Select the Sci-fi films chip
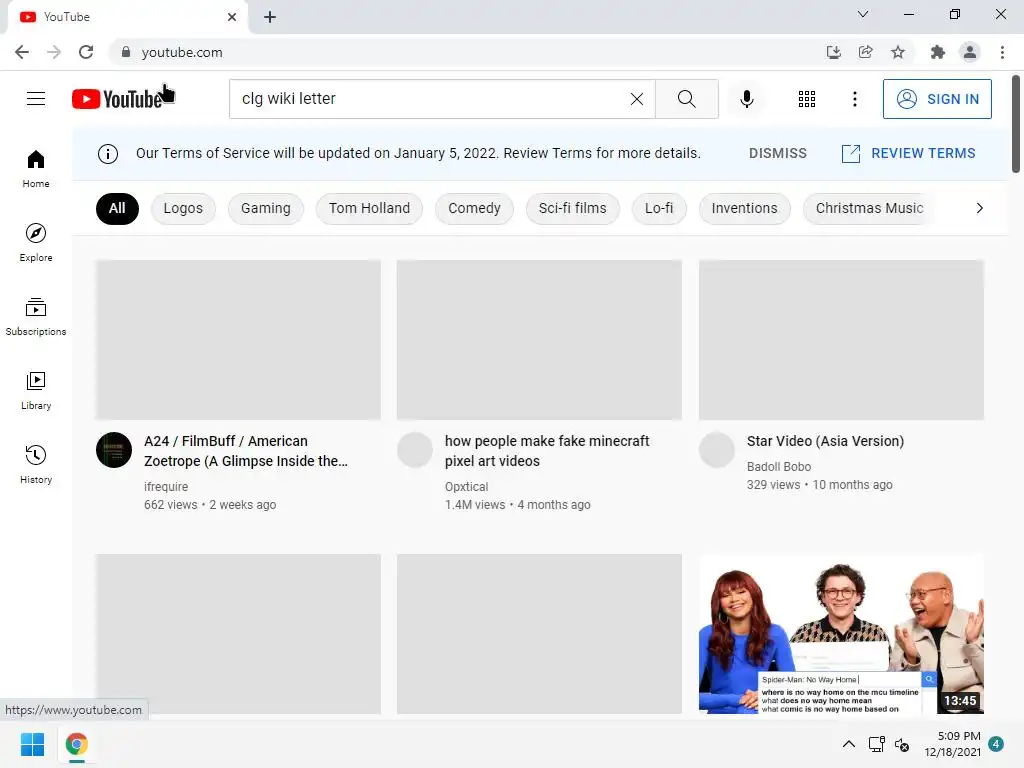 [573, 208]
